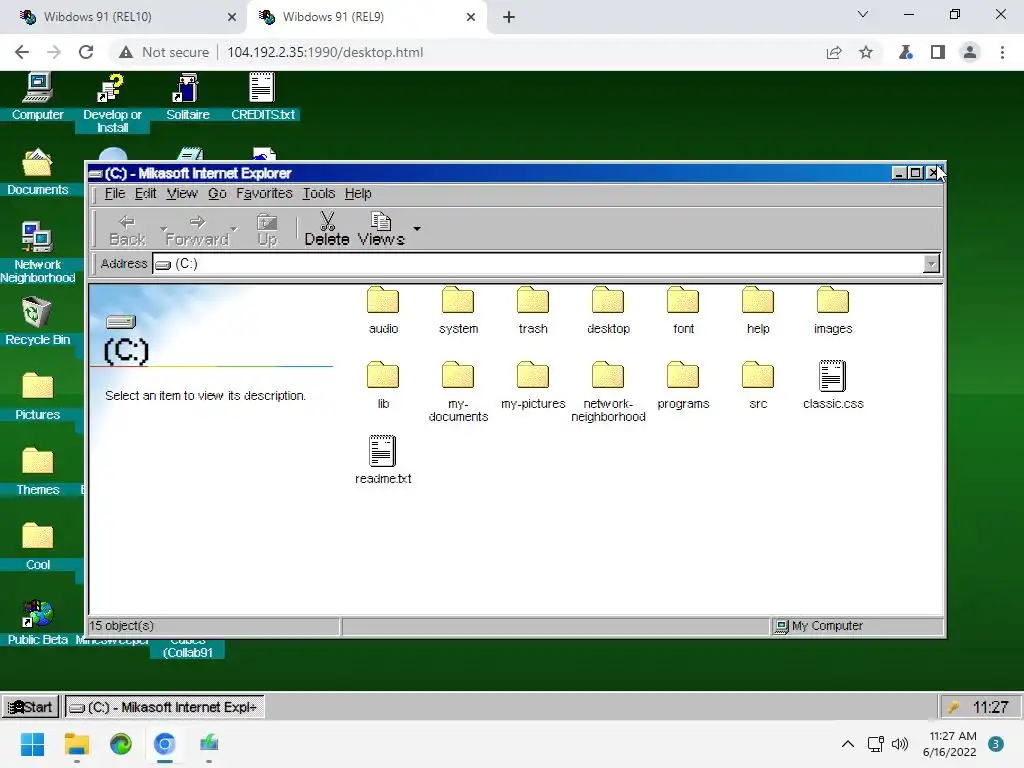Open the desktop folder in explorer
1024x768 pixels.
pos(608,311)
